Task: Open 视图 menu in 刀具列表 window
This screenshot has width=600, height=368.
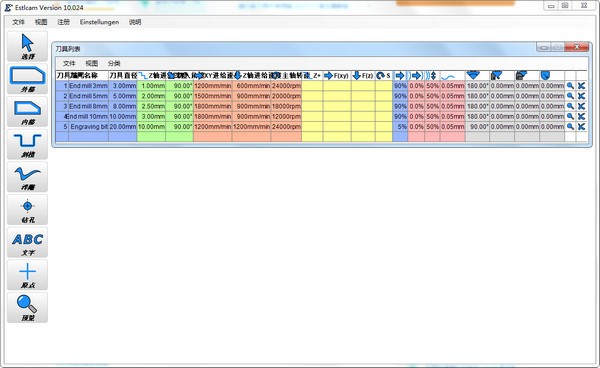Action: point(91,64)
